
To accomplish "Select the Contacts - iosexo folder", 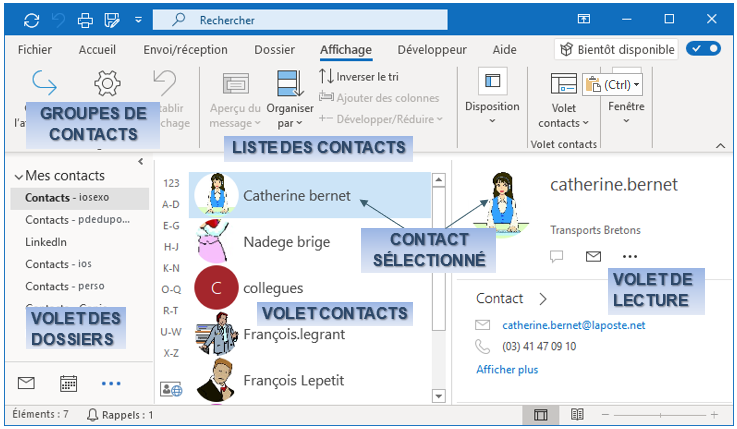I will 80,198.
